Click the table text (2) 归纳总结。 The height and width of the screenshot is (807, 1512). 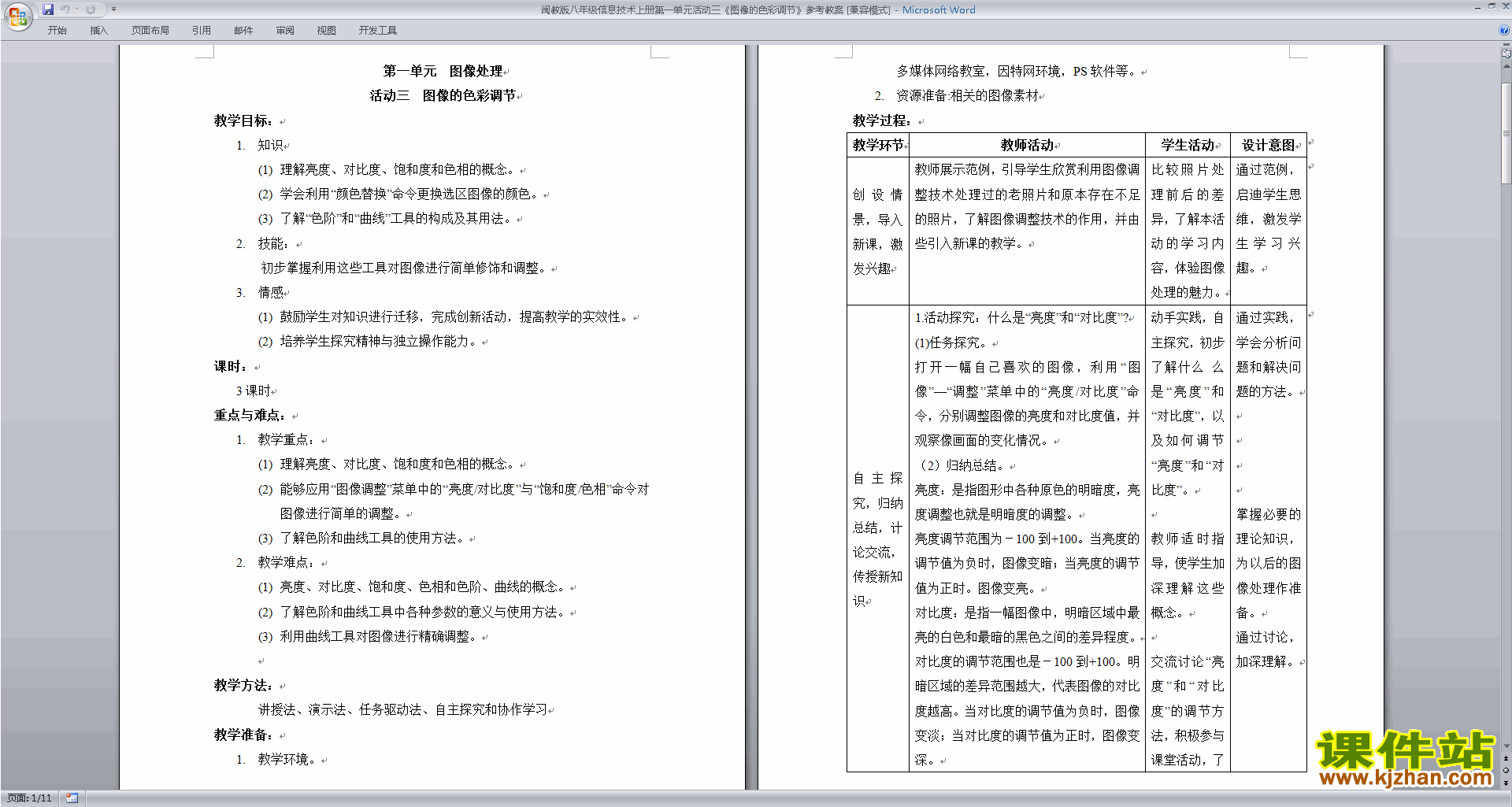963,465
